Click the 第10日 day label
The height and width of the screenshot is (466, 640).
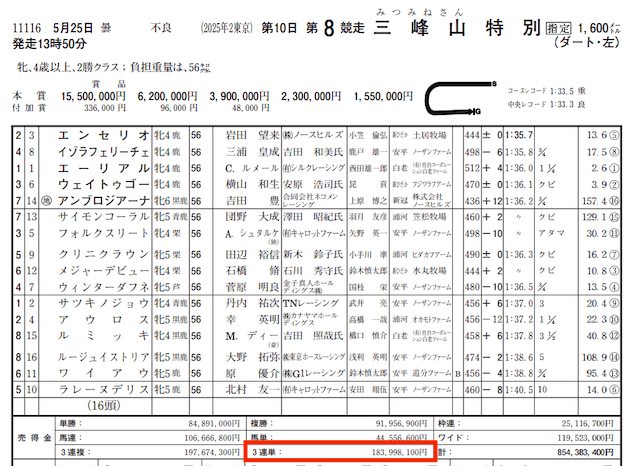(x=279, y=28)
